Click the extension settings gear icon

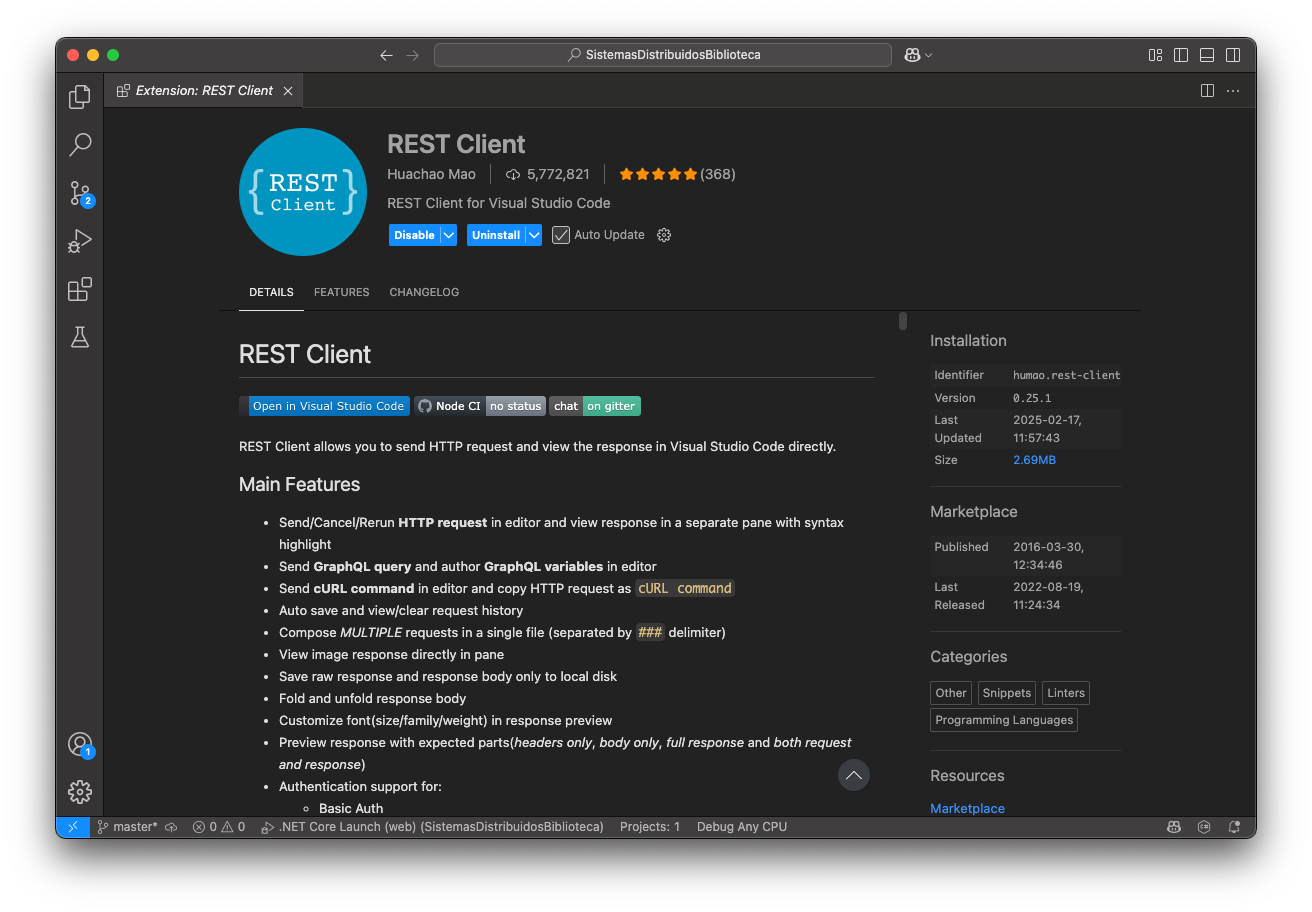click(664, 235)
